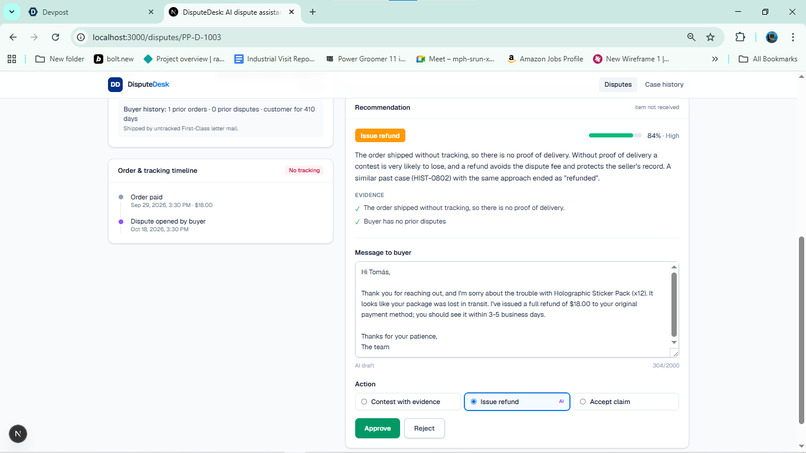This screenshot has width=806, height=453.
Task: Switch to the Devpost tab
Action: [90, 12]
